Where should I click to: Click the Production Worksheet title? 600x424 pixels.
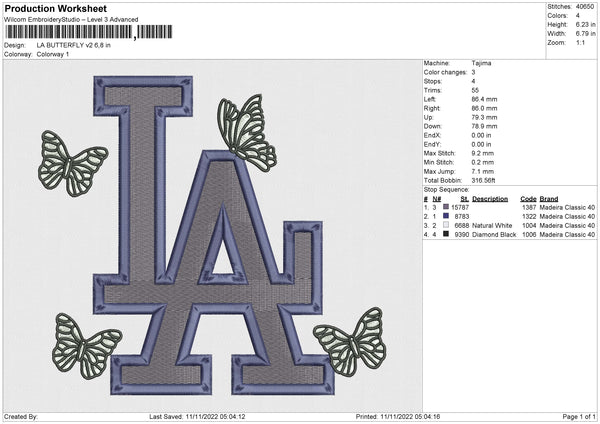click(55, 8)
